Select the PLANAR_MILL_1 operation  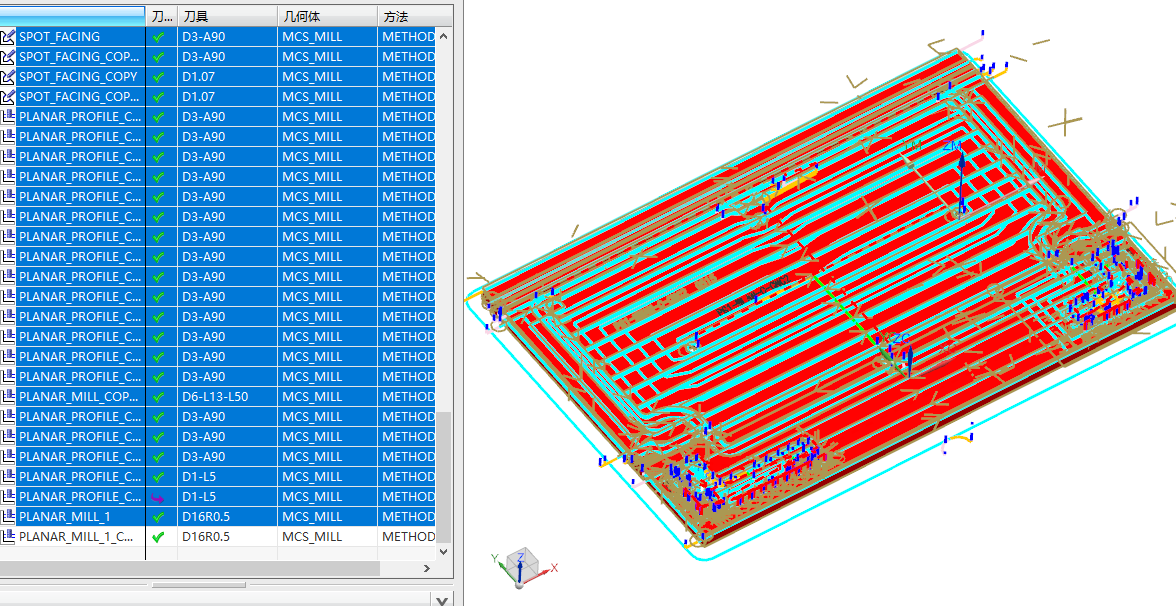pyautogui.click(x=64, y=517)
